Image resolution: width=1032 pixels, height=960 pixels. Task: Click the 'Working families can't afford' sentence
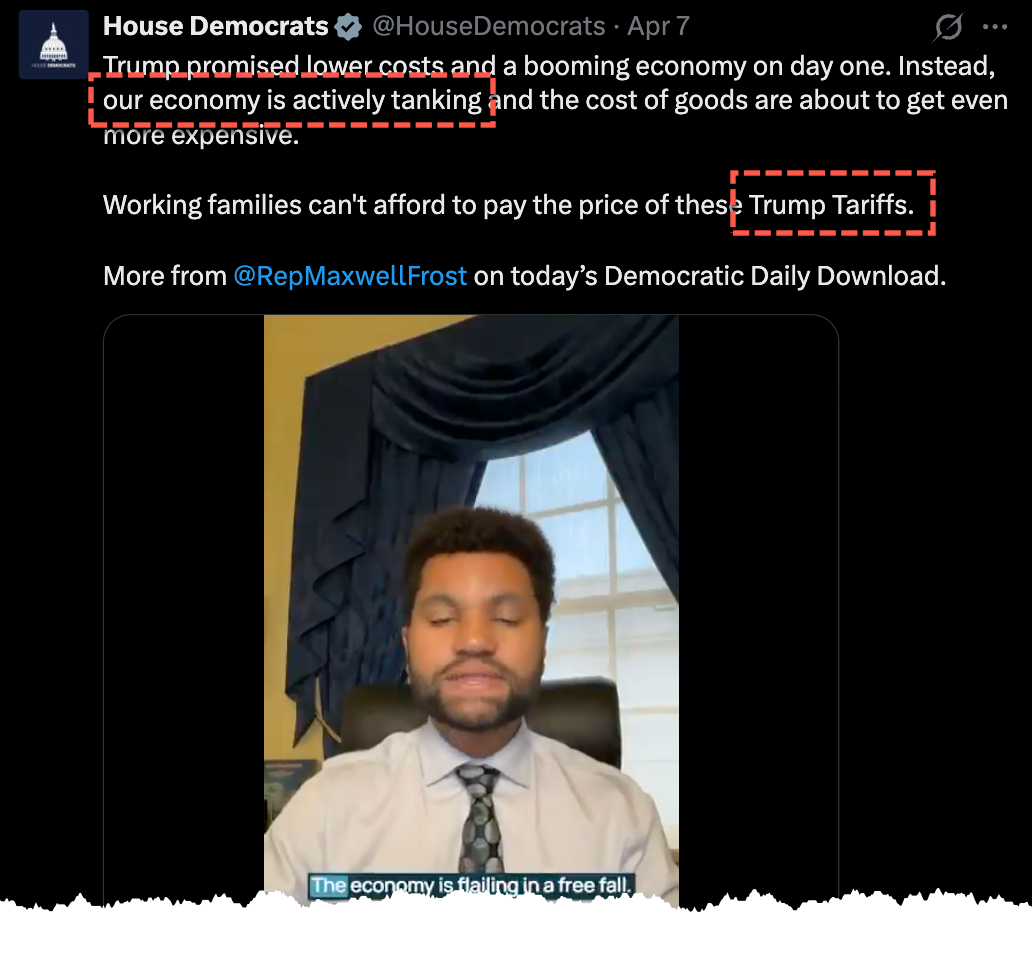[x=508, y=205]
